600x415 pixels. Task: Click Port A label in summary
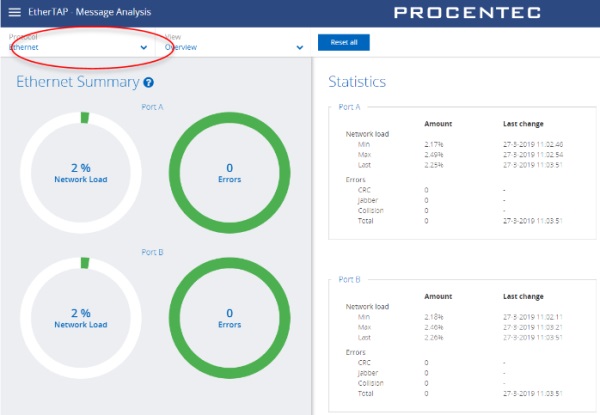(152, 107)
